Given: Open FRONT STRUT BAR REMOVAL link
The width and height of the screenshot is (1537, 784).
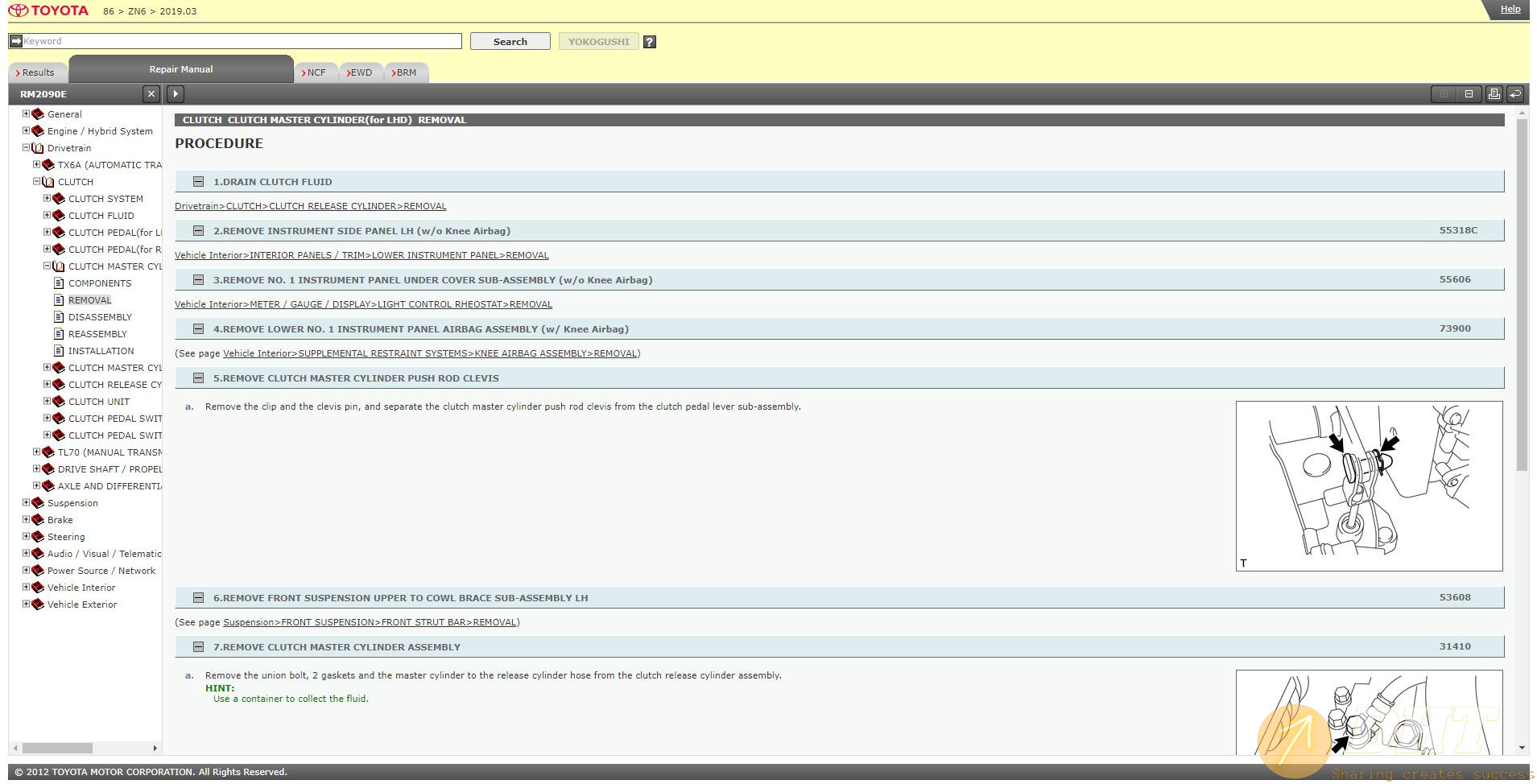Looking at the screenshot, I should click(370, 622).
